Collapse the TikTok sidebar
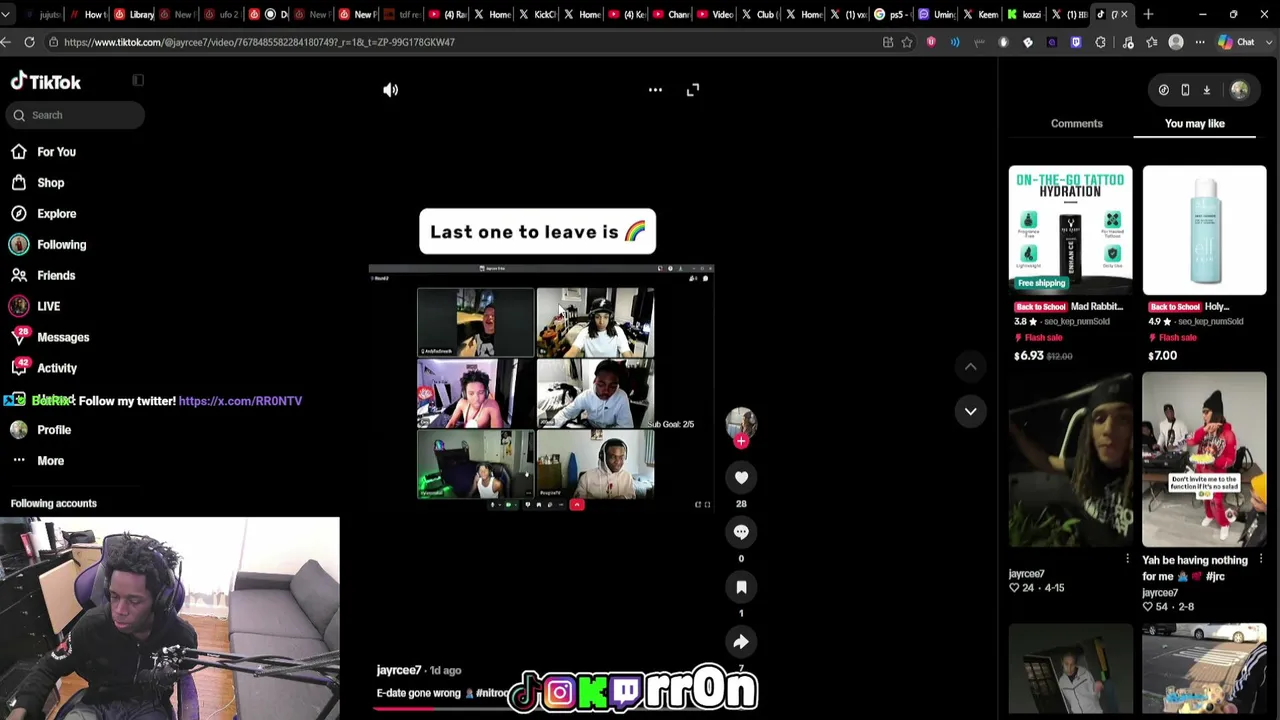1280x720 pixels. coord(138,80)
